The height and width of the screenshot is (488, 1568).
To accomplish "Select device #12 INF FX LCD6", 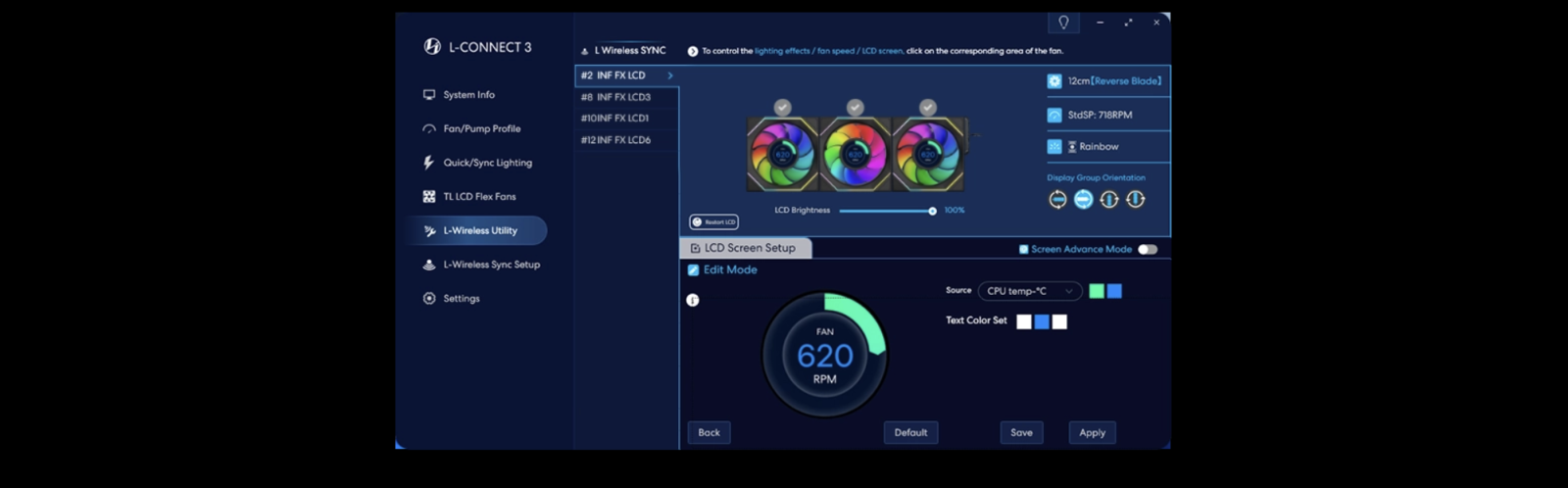I will [x=625, y=140].
